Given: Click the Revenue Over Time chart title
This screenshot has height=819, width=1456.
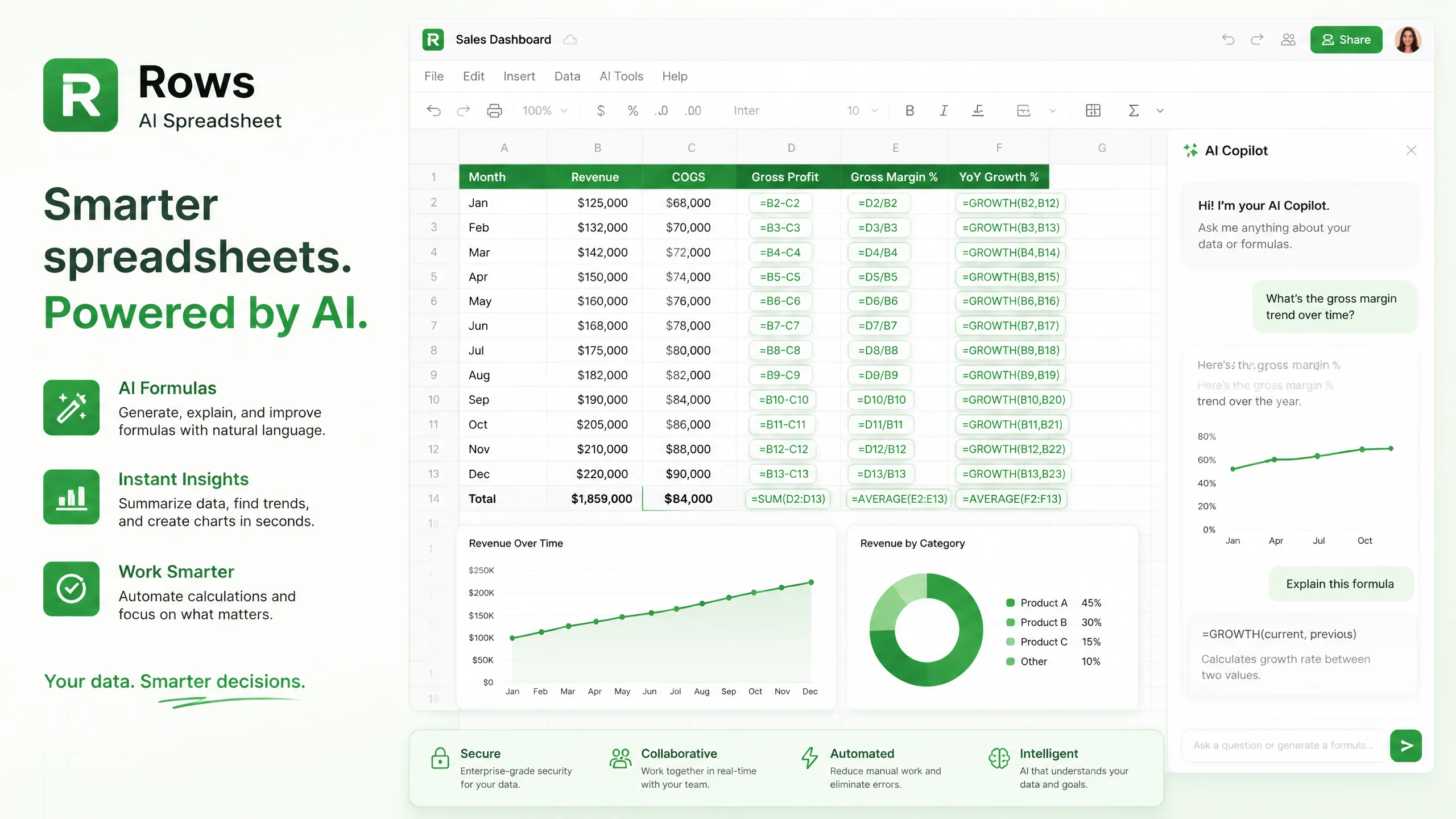Looking at the screenshot, I should point(516,543).
